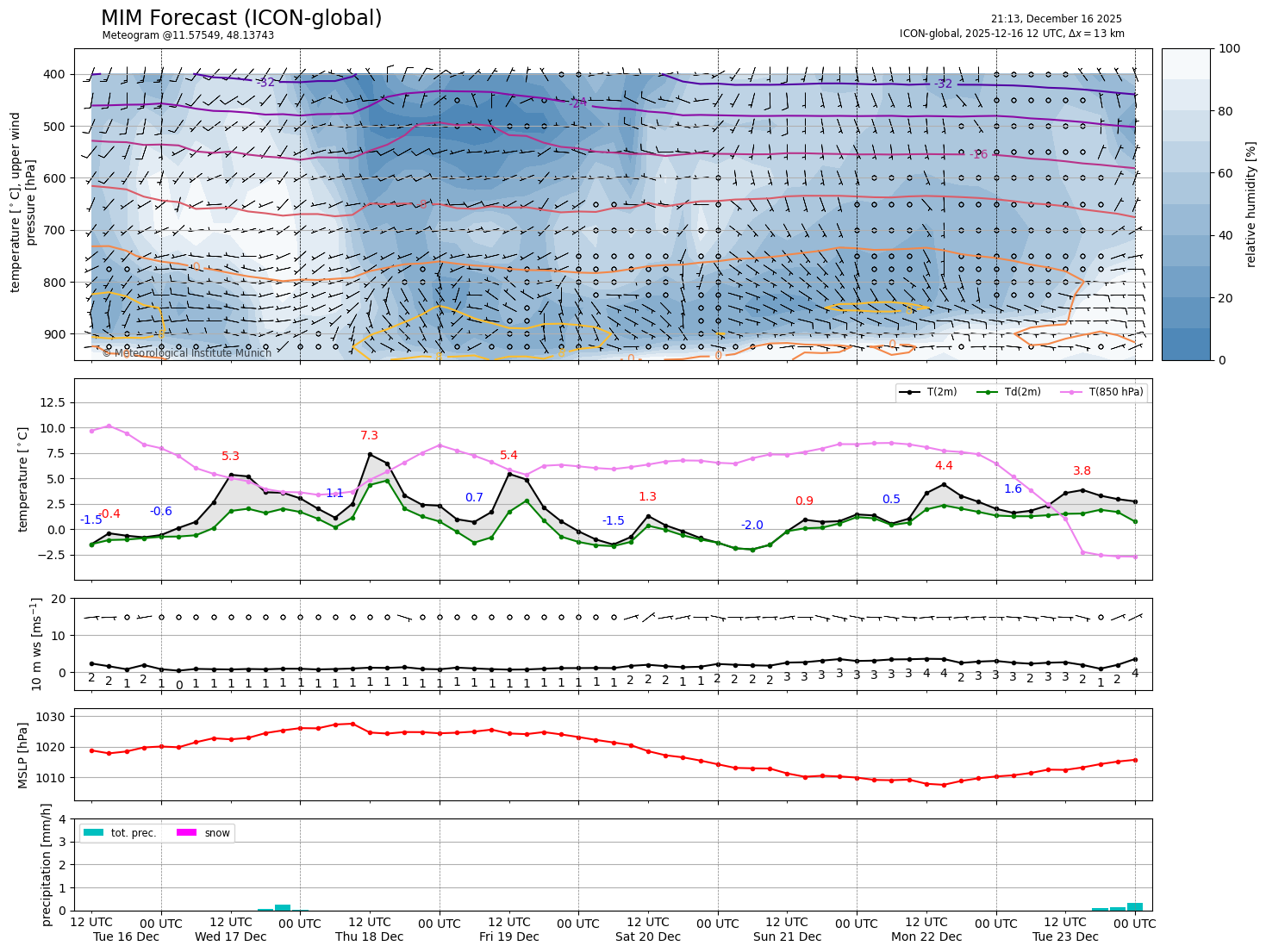
Task: Select the green Td(2m) legend marker
Action: [987, 392]
